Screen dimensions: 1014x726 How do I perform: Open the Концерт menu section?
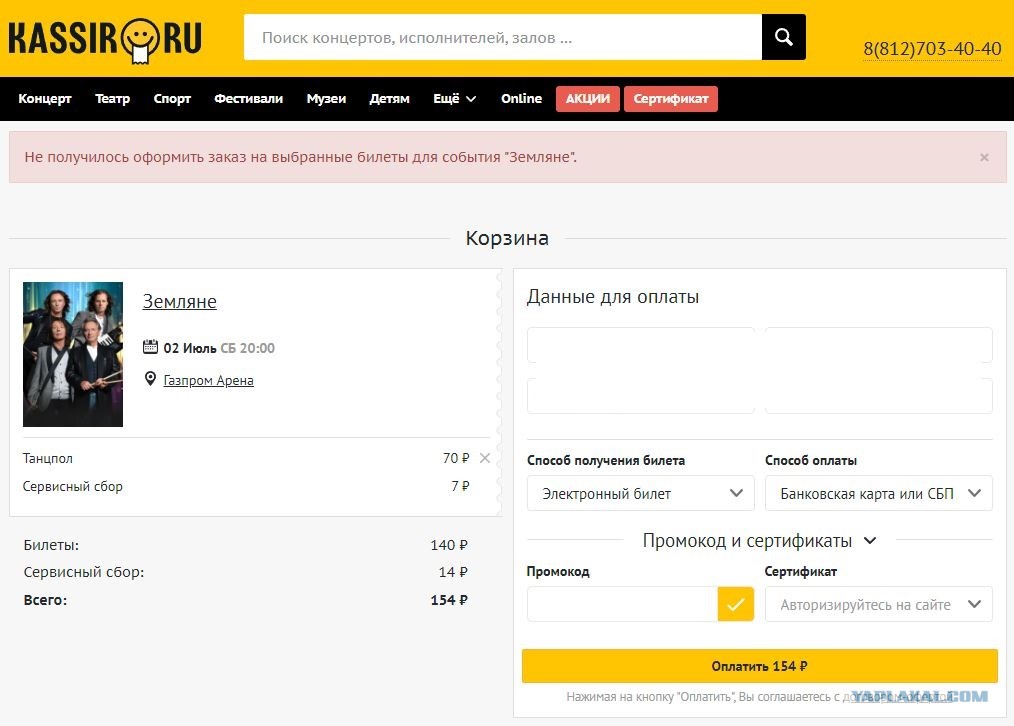[x=45, y=99]
